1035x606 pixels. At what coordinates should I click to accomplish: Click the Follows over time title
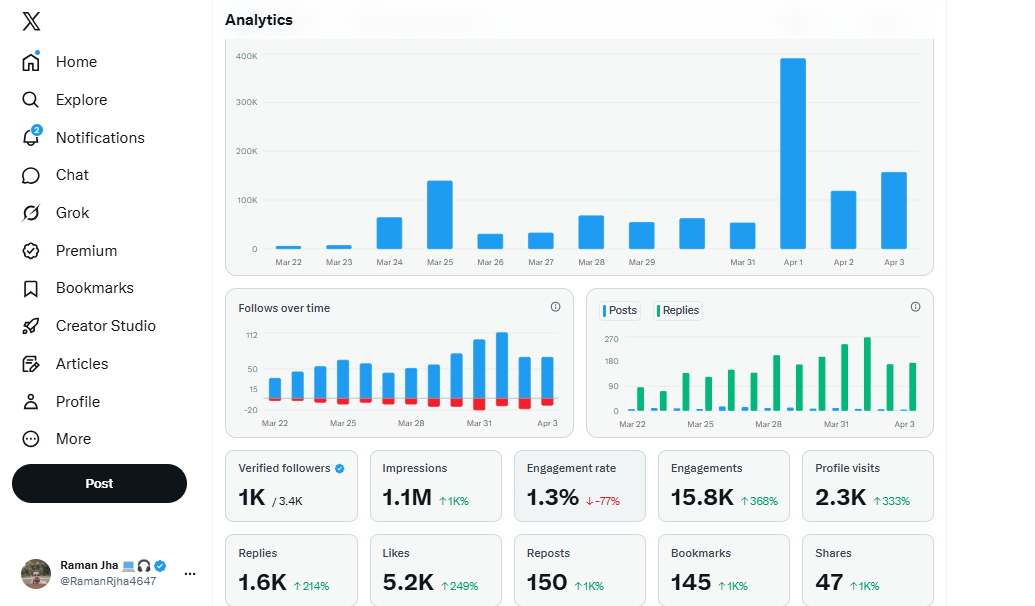(x=284, y=308)
